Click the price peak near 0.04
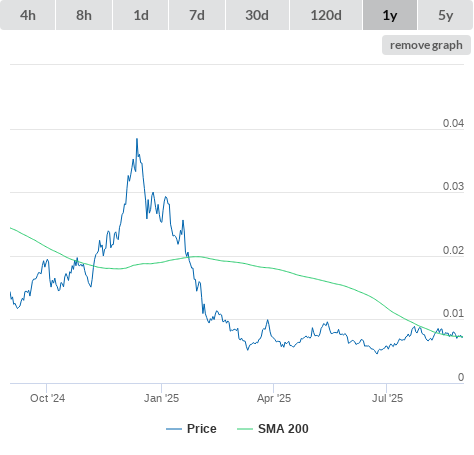This screenshot has width=474, height=455. tap(137, 139)
